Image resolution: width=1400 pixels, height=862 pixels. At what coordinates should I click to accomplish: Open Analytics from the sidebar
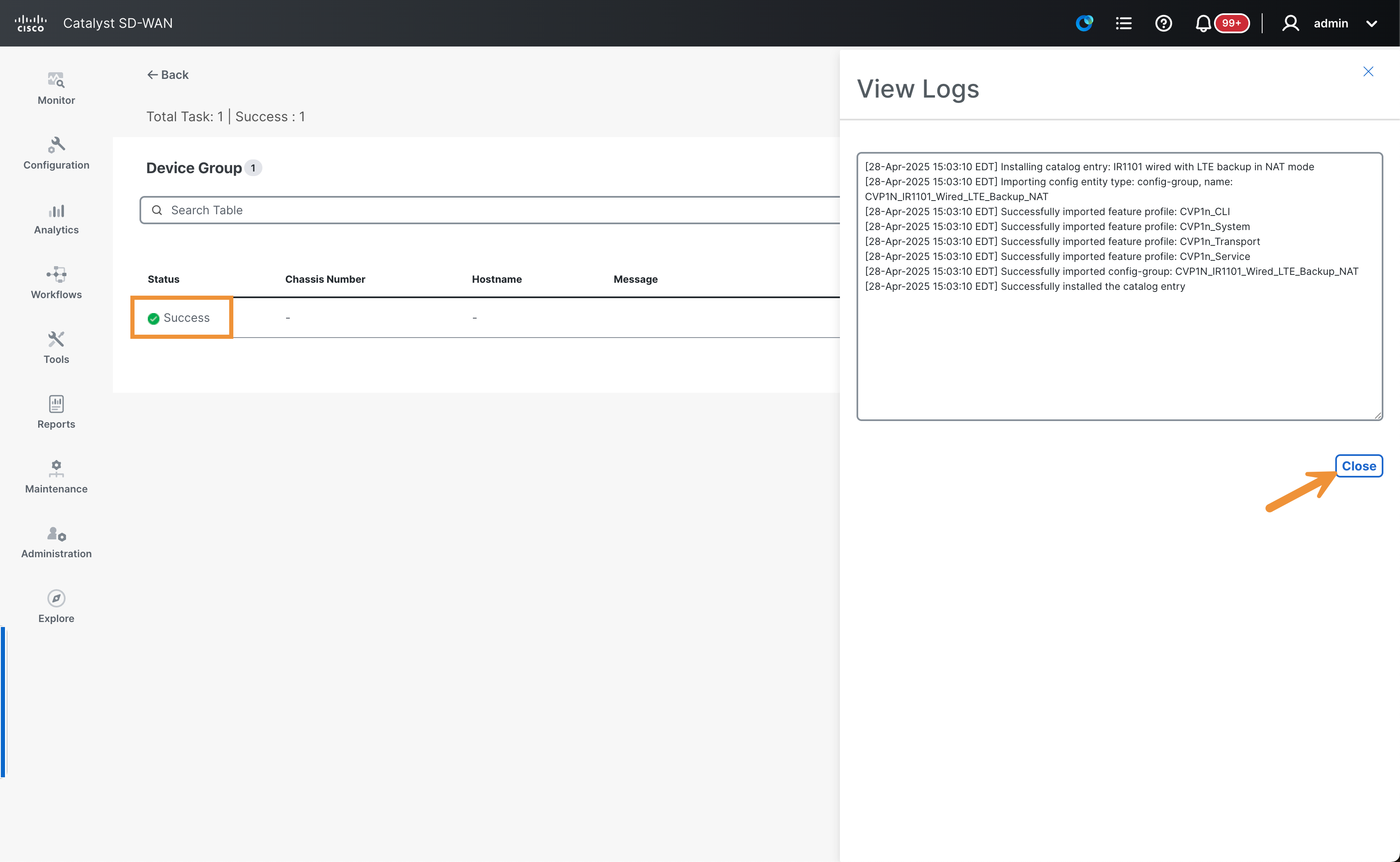(x=56, y=218)
